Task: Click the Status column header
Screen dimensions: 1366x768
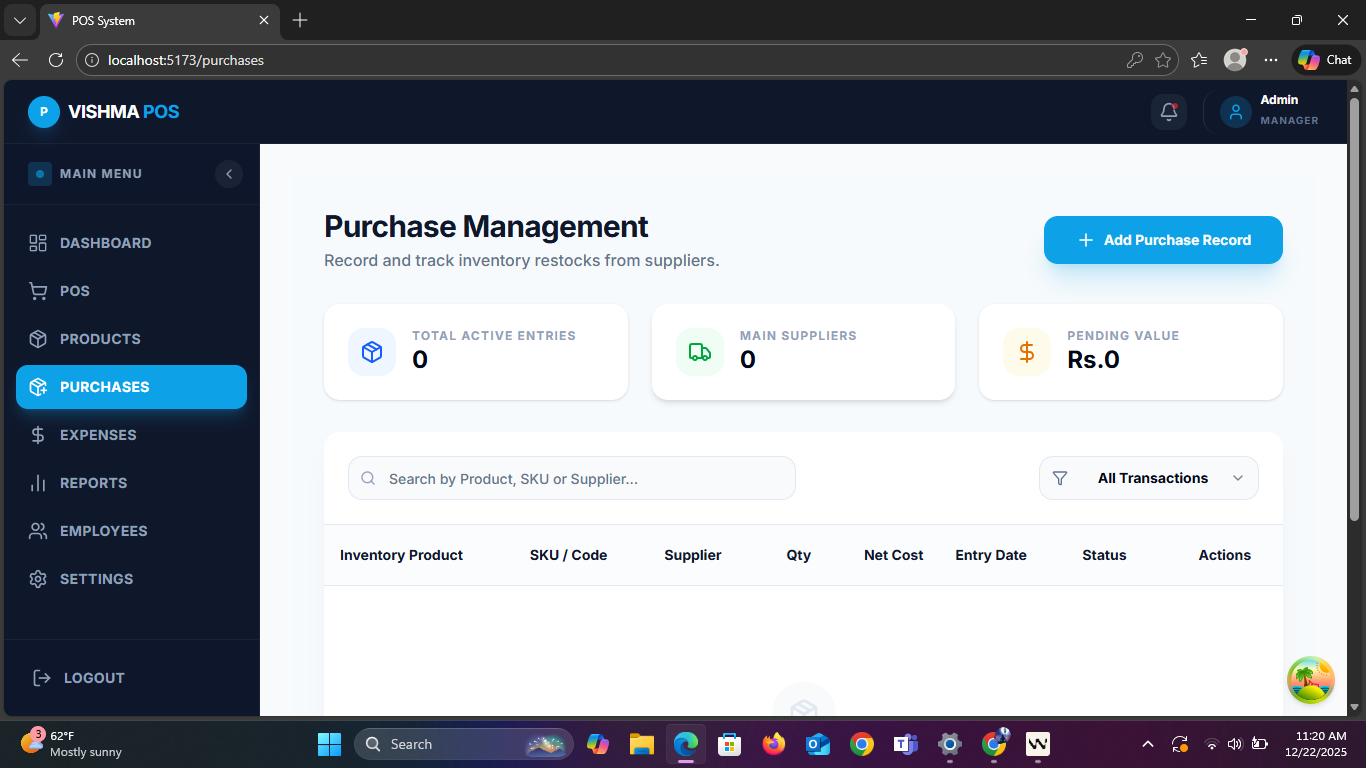Action: (1104, 555)
